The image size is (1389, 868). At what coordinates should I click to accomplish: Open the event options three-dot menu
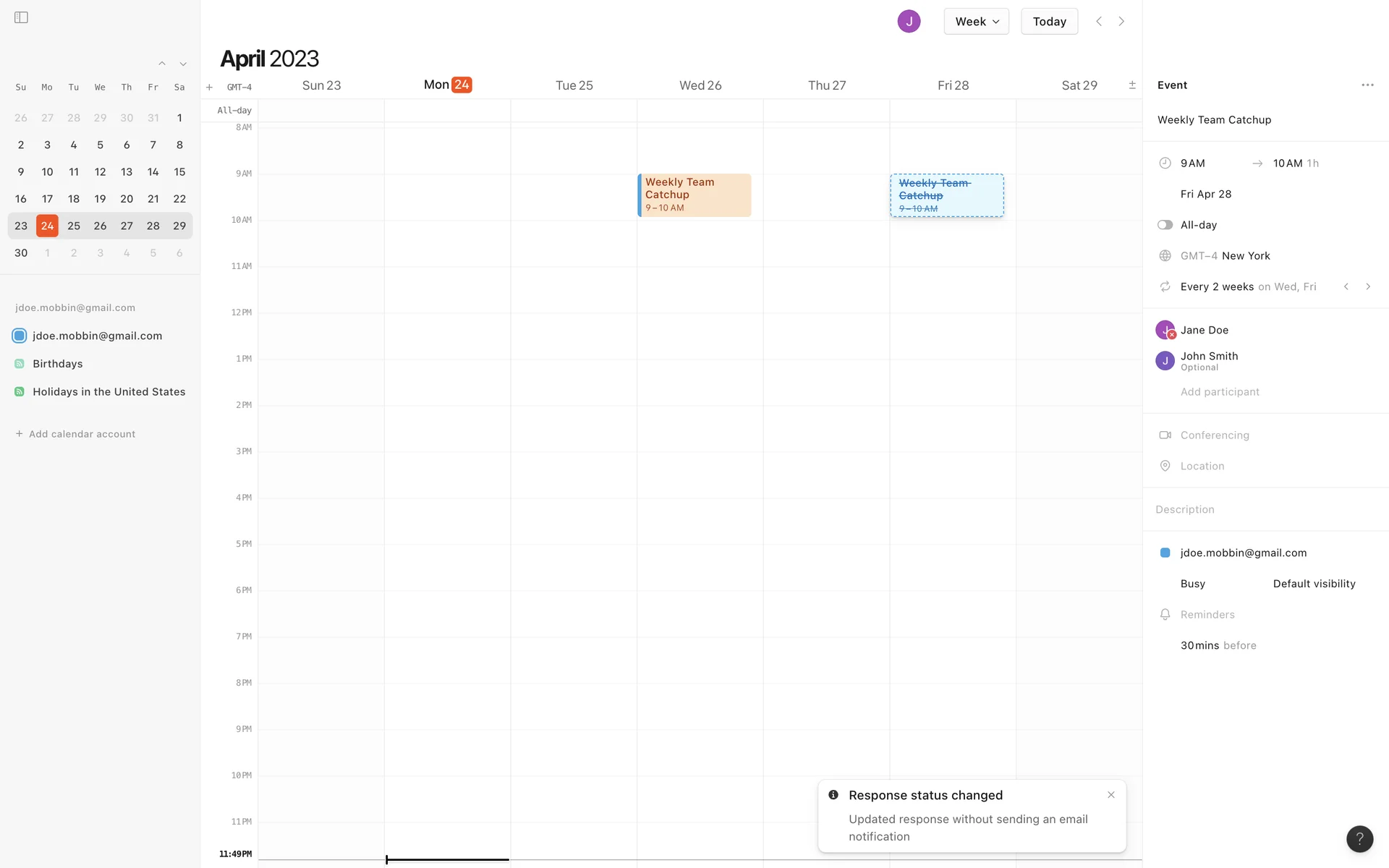click(x=1367, y=85)
